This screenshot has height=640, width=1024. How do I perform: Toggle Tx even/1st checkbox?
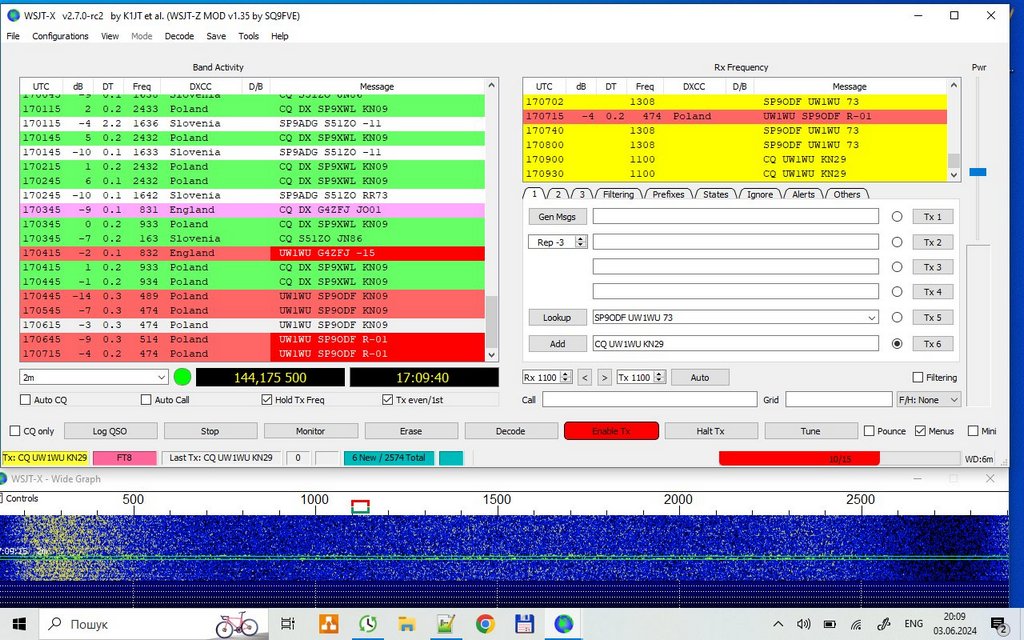click(x=387, y=400)
